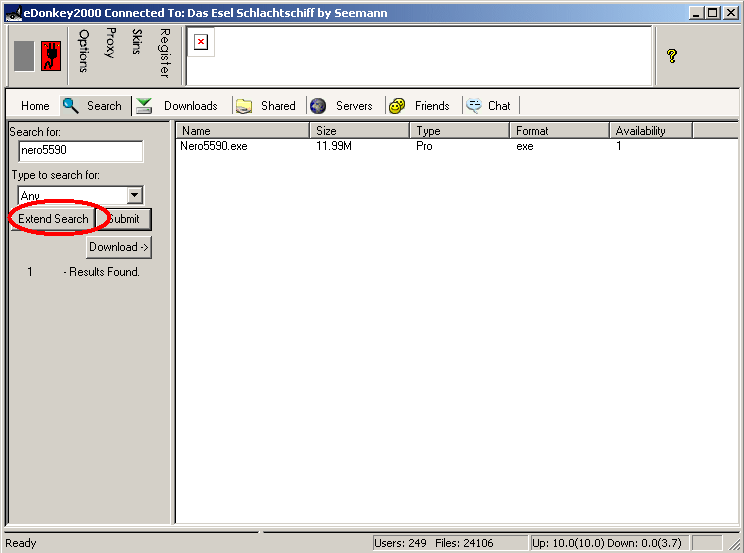Minimize the eDonkey2000 window
744x553 pixels.
click(x=696, y=13)
